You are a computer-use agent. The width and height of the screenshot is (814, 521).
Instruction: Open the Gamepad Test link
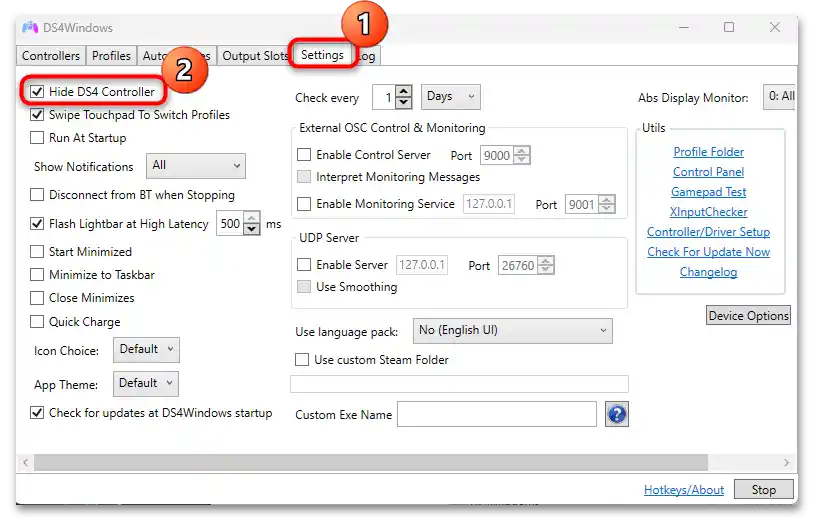tap(709, 192)
